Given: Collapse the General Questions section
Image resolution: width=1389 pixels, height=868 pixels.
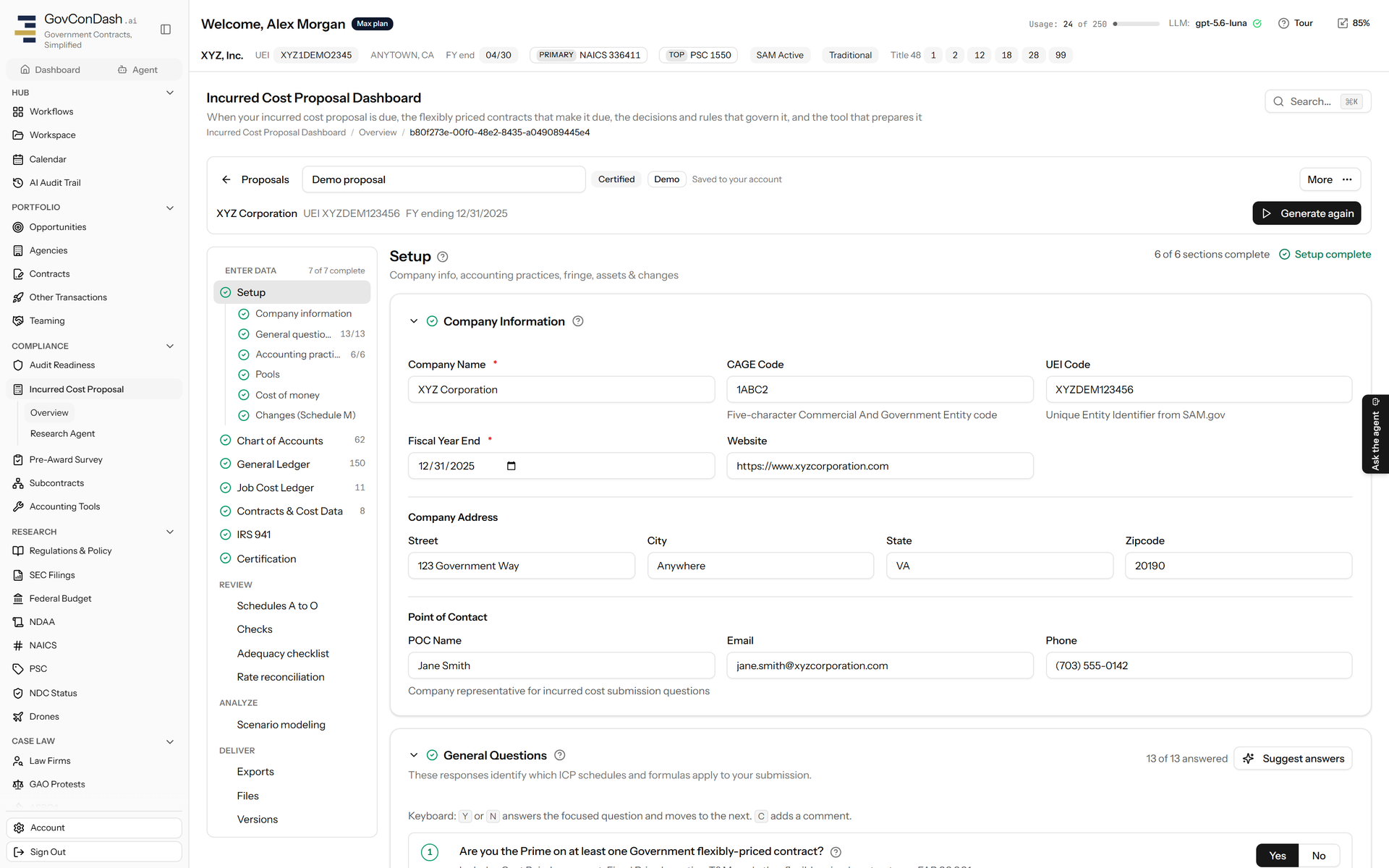Looking at the screenshot, I should [414, 755].
